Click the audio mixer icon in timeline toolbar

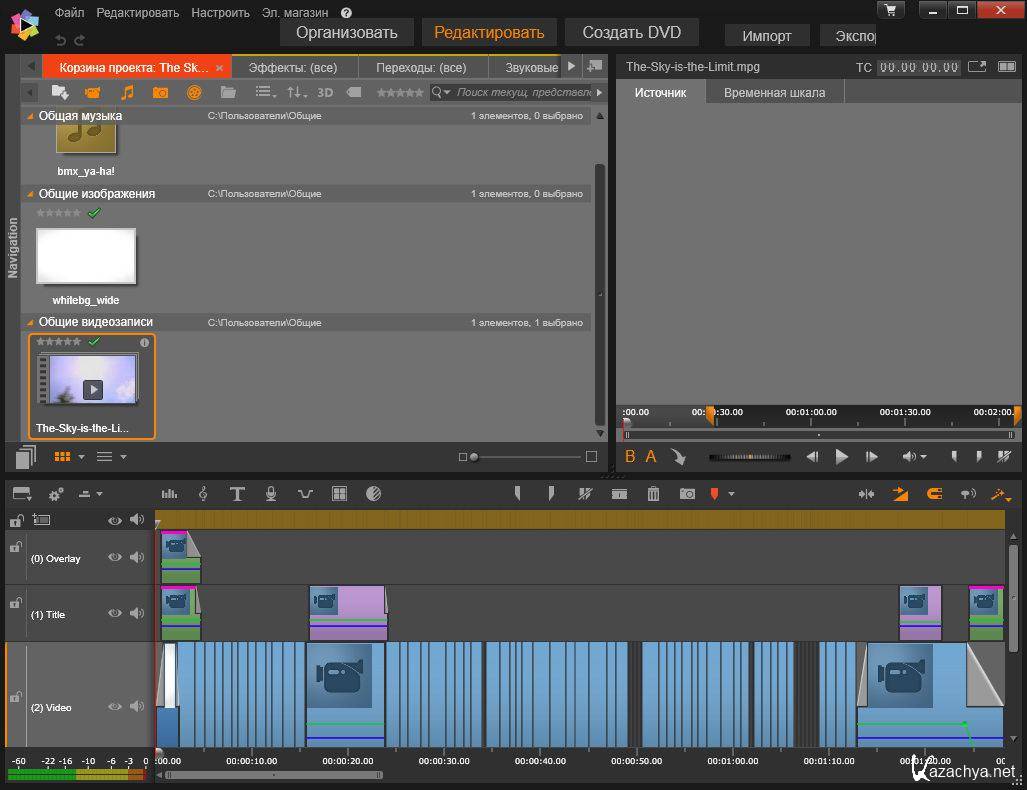pyautogui.click(x=169, y=494)
